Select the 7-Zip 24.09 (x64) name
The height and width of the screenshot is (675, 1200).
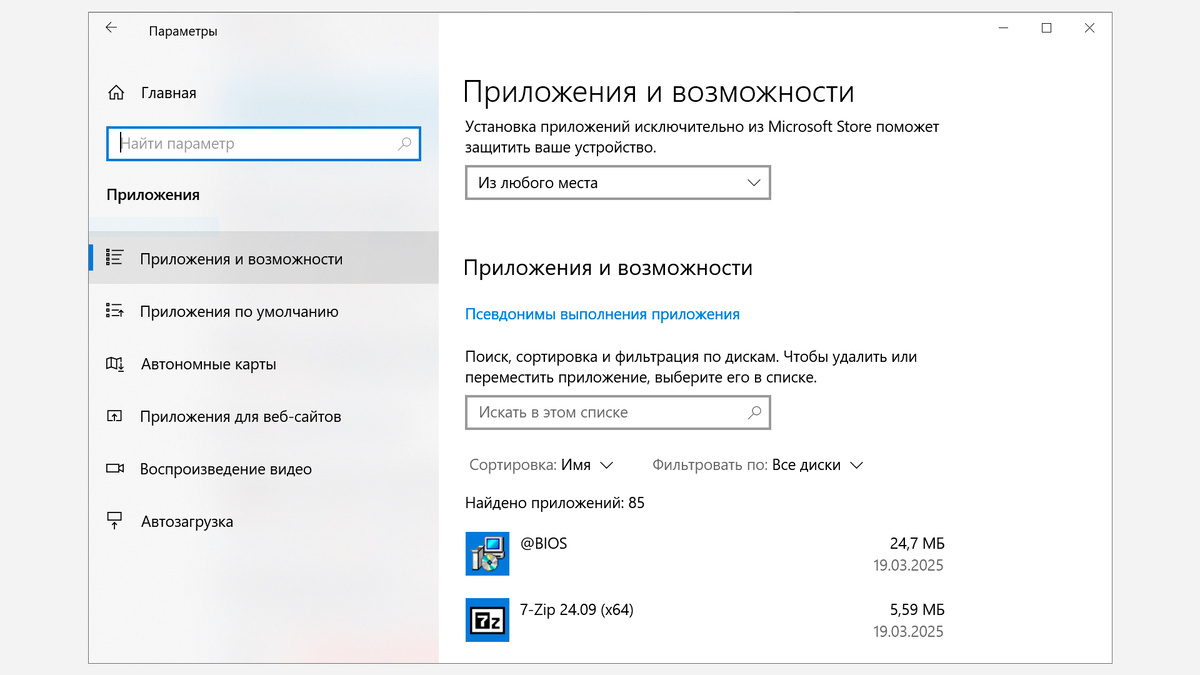(x=577, y=609)
